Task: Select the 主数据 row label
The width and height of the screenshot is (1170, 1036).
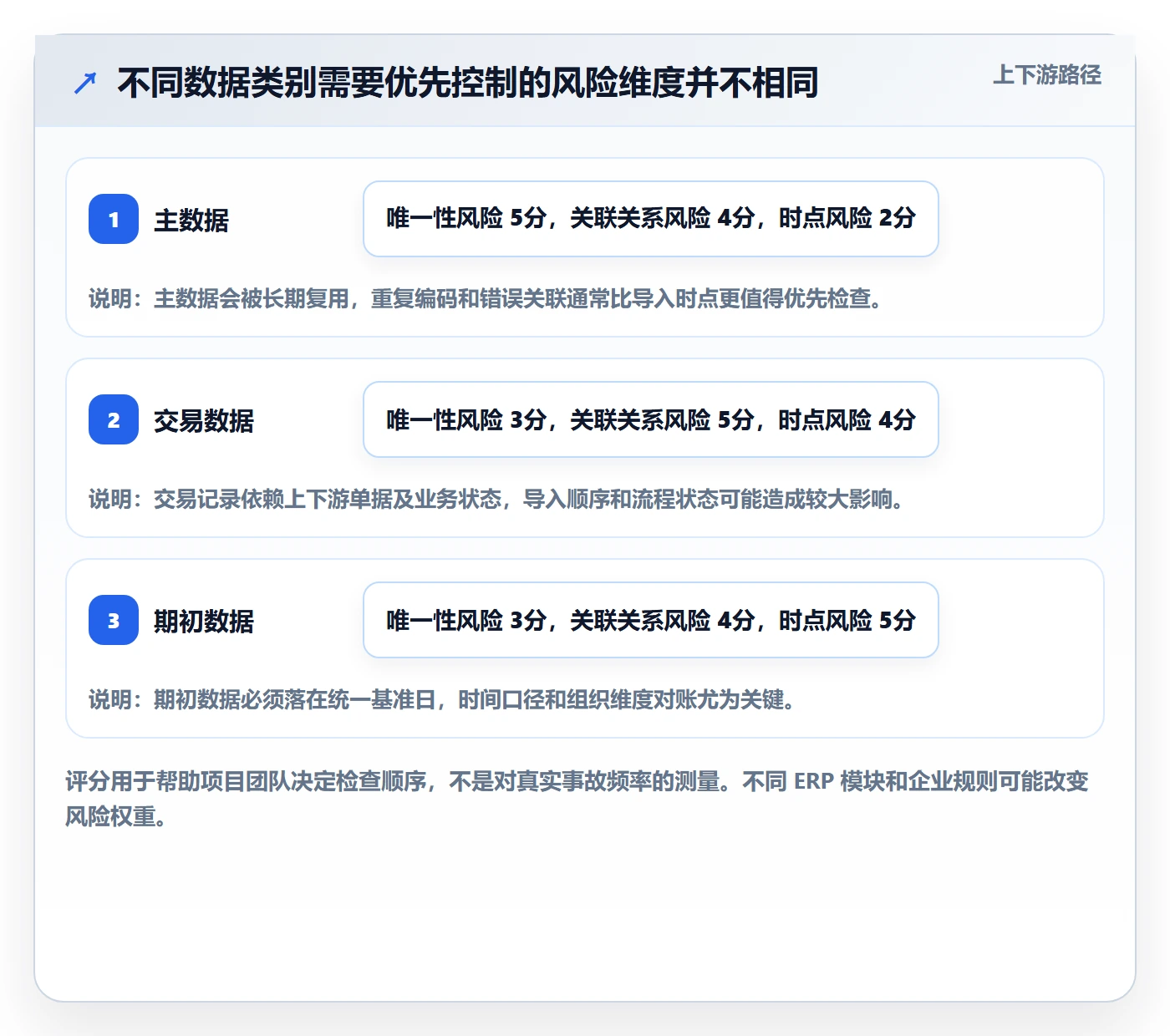Action: point(191,221)
